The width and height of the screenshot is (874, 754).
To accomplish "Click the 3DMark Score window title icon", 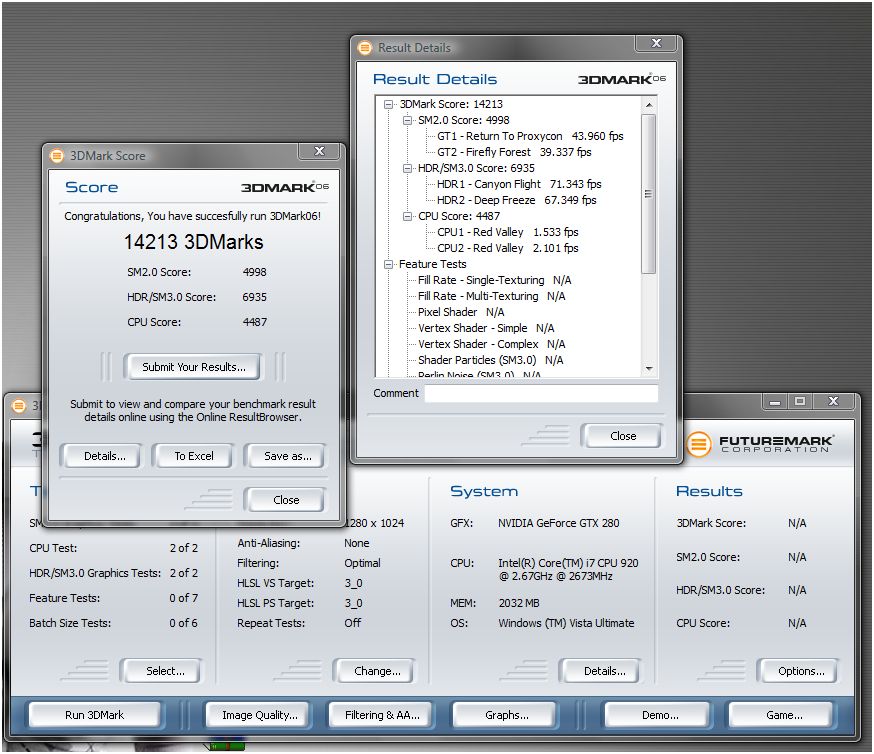I will pyautogui.click(x=57, y=155).
